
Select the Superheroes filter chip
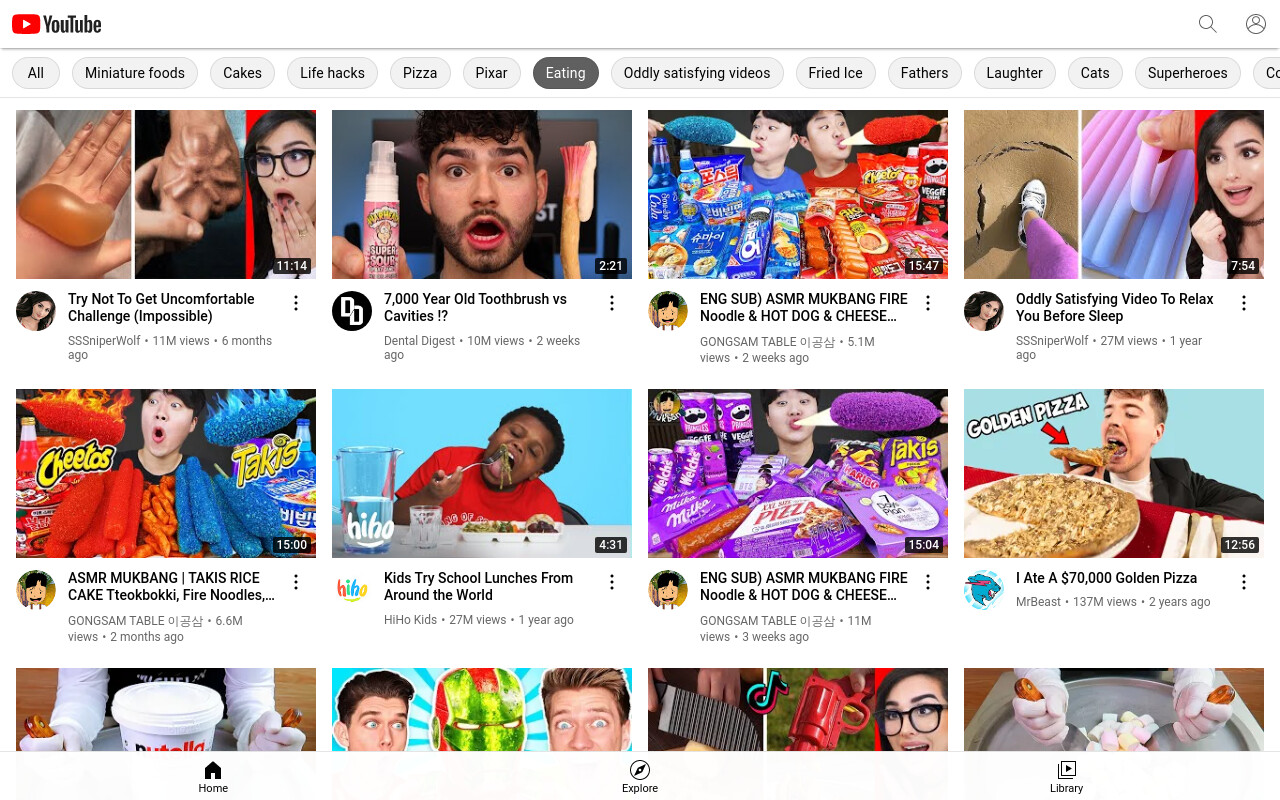1188,73
